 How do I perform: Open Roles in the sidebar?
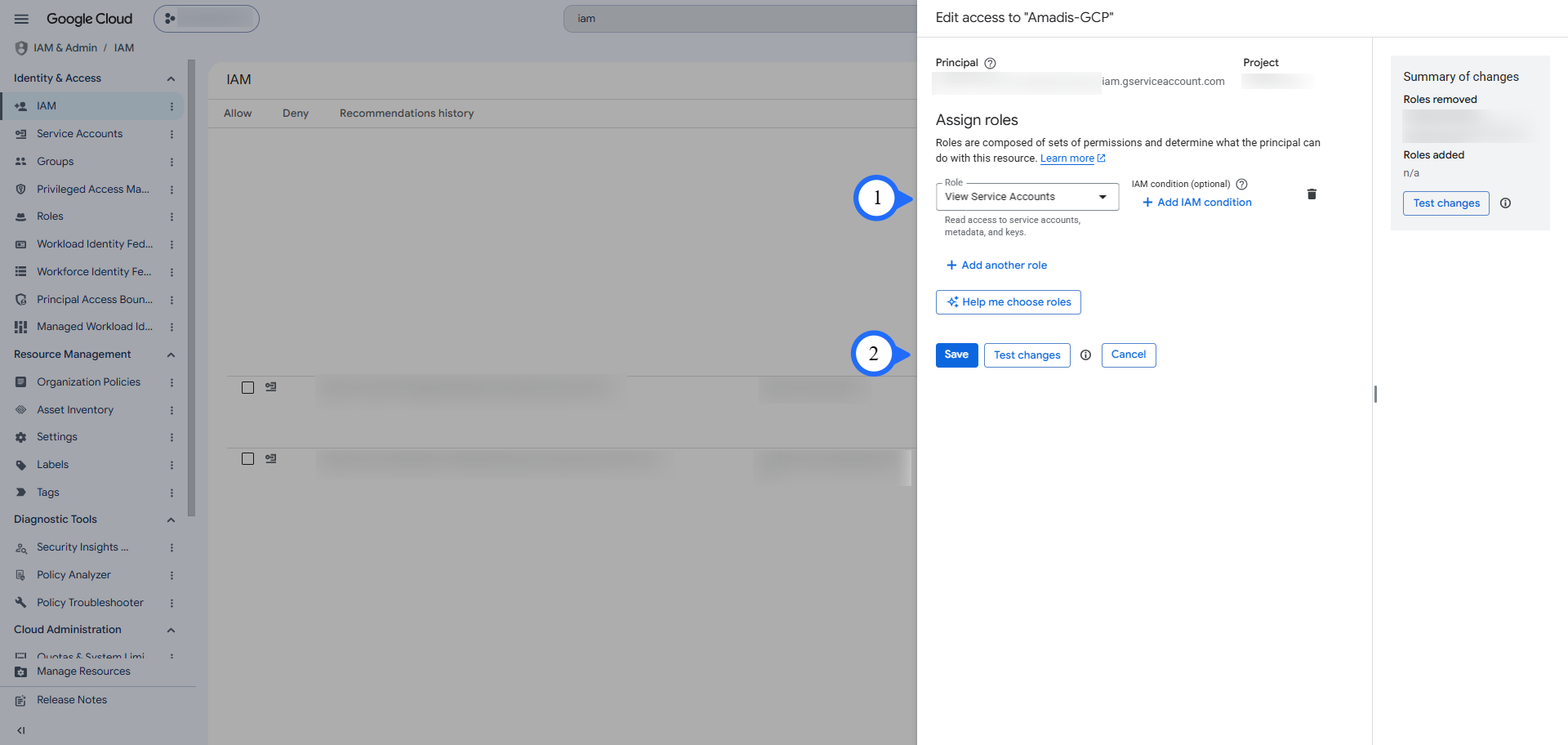pyautogui.click(x=50, y=216)
